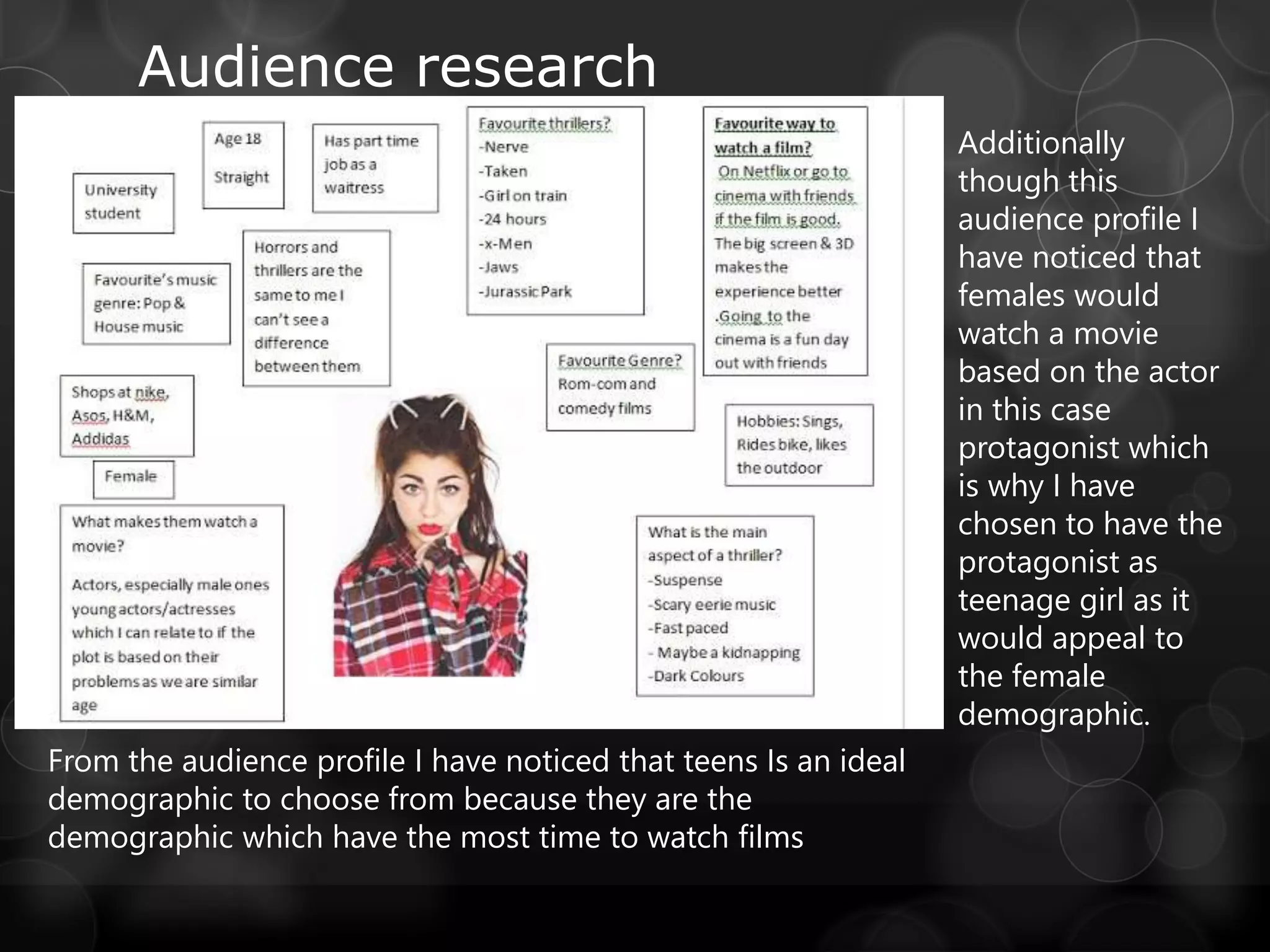Click 'Rom-com and comedy films' text

coord(606,397)
